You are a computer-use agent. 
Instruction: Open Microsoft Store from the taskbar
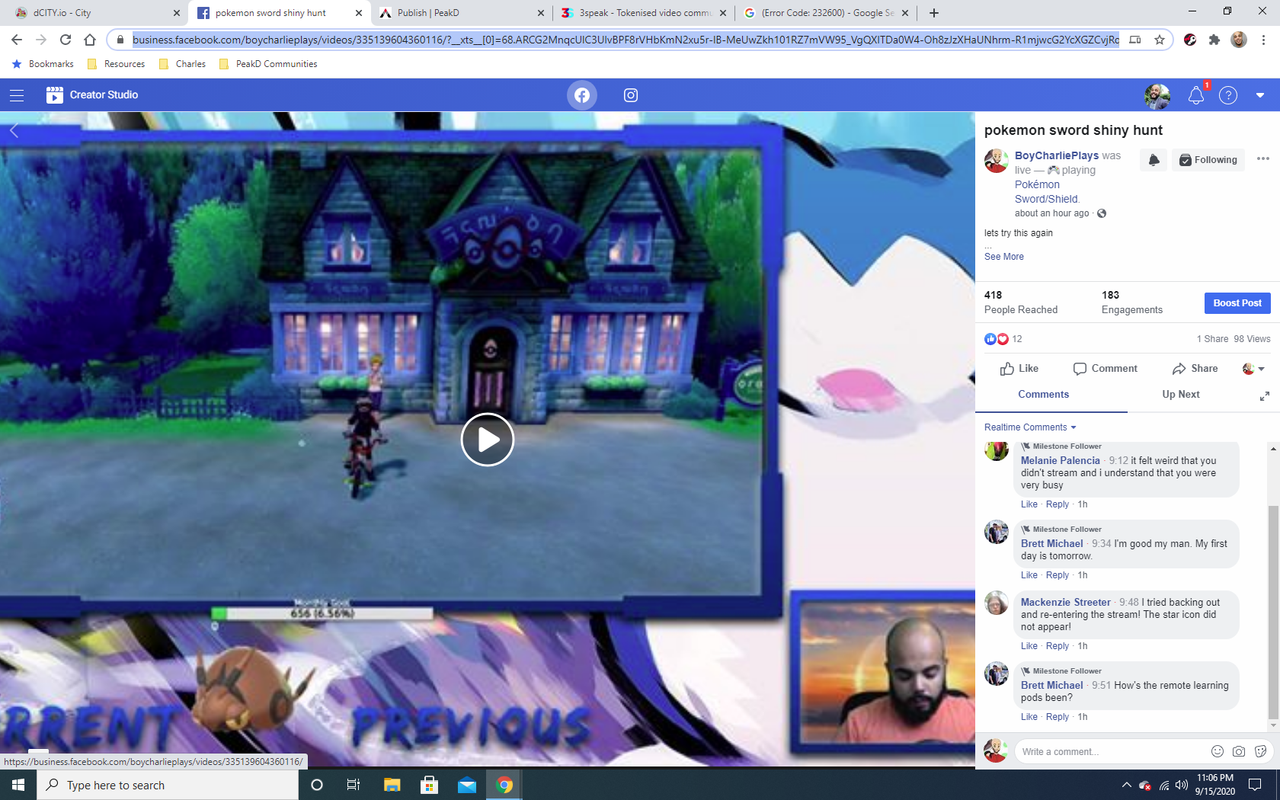point(429,785)
